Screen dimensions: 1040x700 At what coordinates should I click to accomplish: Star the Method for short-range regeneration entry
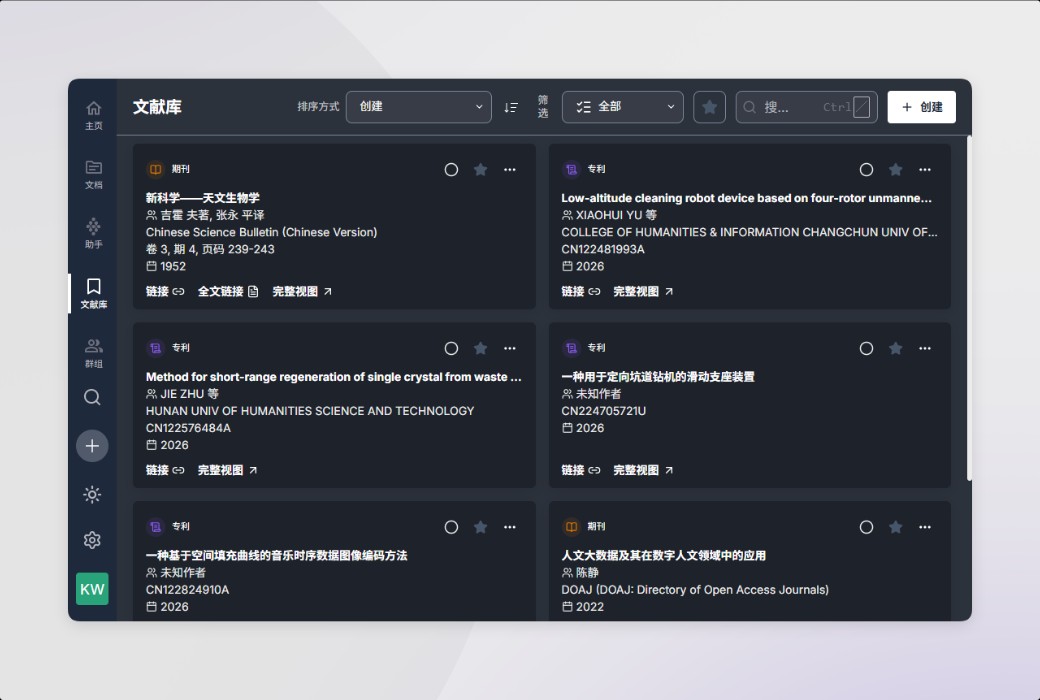(480, 348)
